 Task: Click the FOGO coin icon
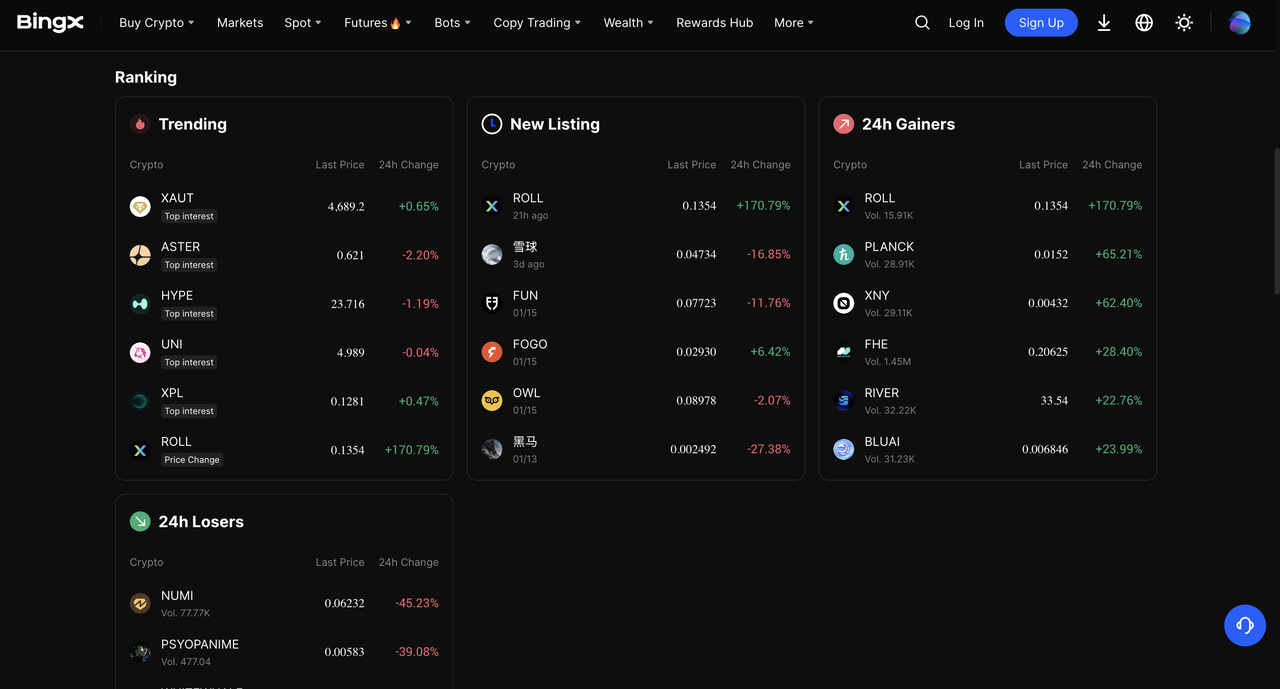(491, 352)
